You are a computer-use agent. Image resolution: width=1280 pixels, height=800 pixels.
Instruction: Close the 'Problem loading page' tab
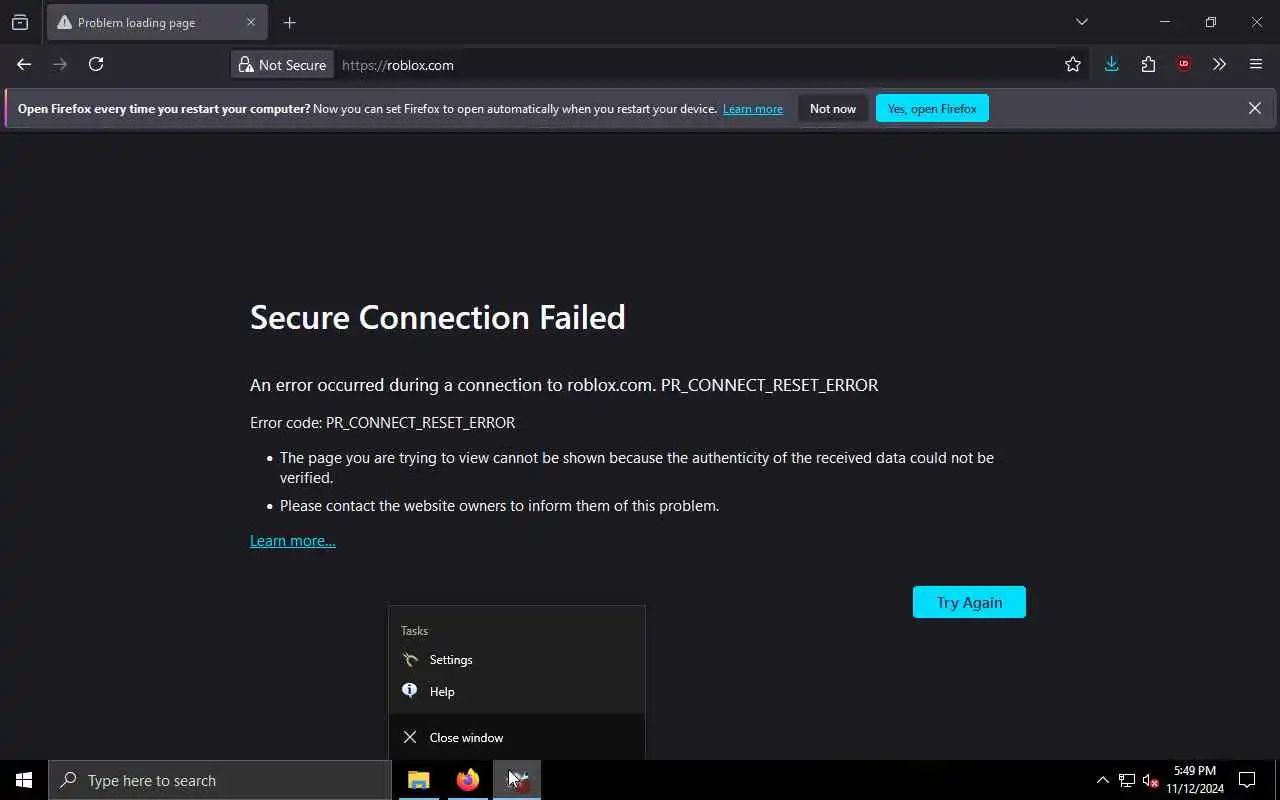[251, 22]
